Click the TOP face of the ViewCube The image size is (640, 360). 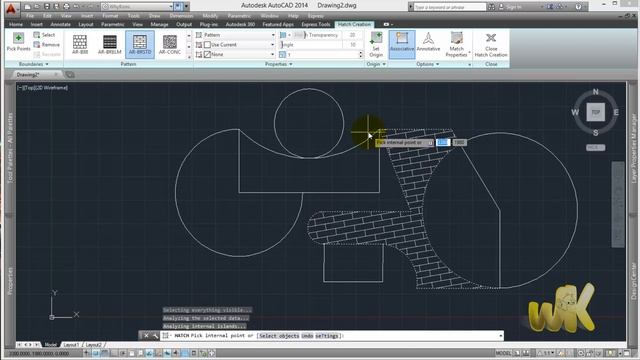pos(596,112)
